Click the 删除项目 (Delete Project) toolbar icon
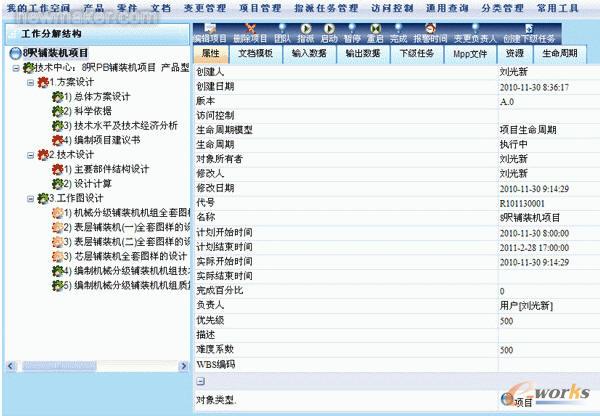The image size is (600, 416). click(x=249, y=32)
